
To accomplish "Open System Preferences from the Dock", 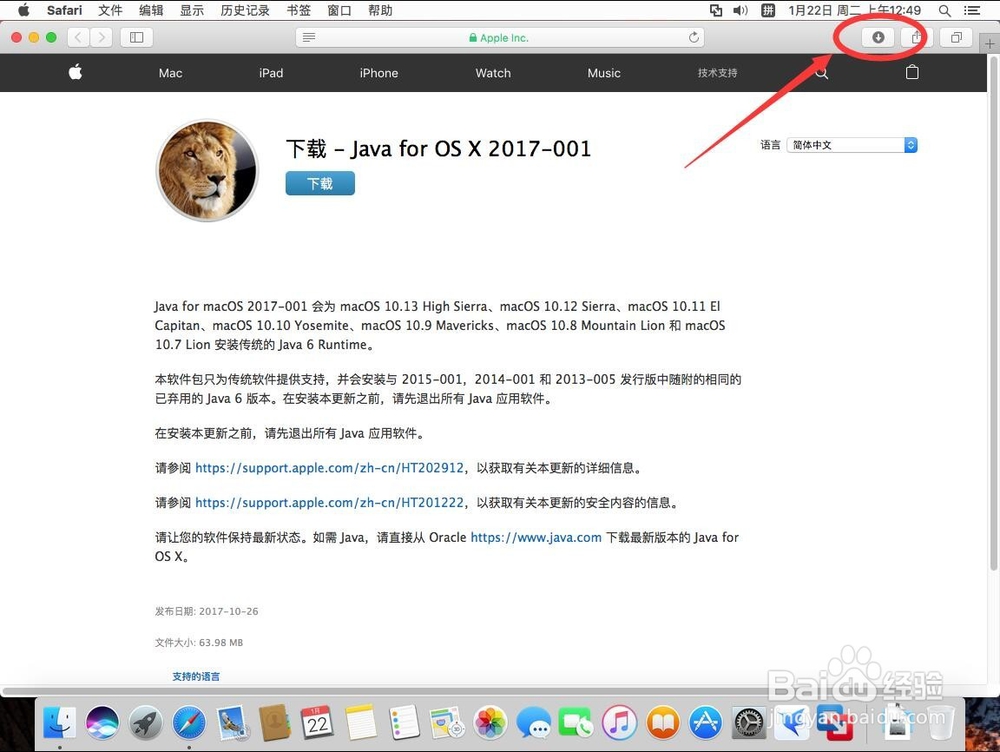I will point(748,723).
